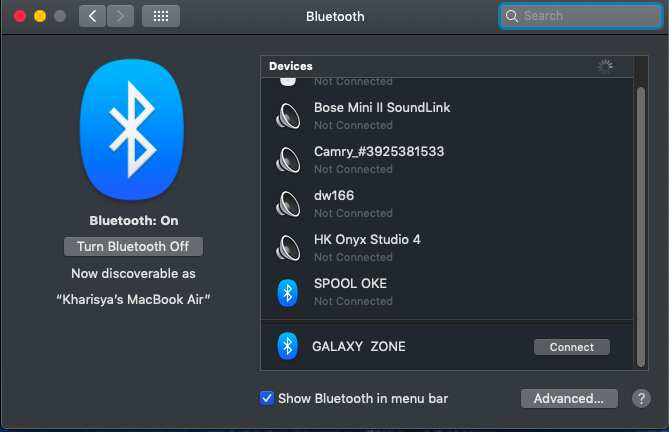Select speaker icon for HK Onyx Studio 4

(288, 248)
